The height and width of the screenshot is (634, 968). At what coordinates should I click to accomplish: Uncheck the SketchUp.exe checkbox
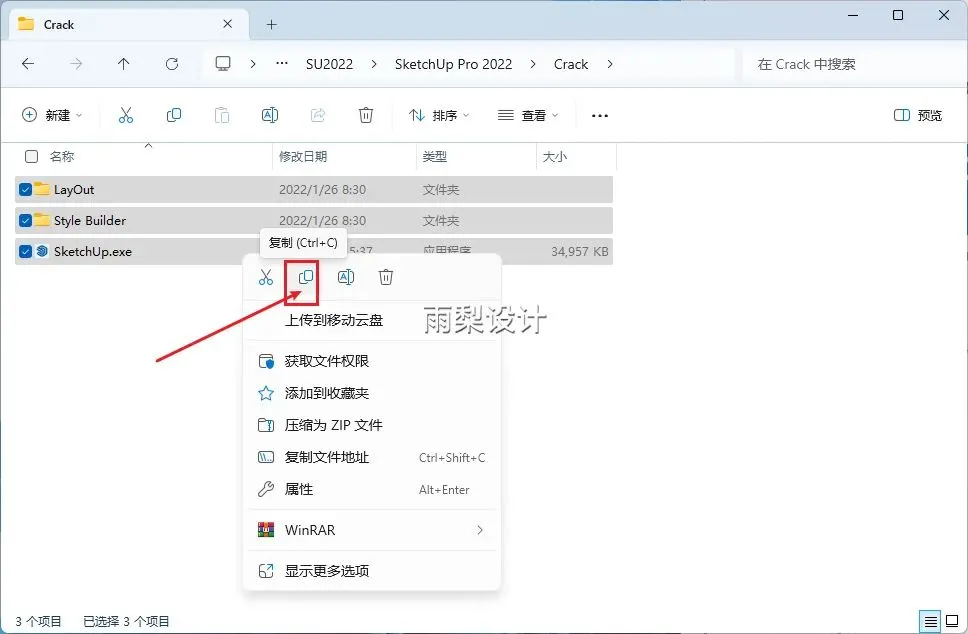coord(25,251)
